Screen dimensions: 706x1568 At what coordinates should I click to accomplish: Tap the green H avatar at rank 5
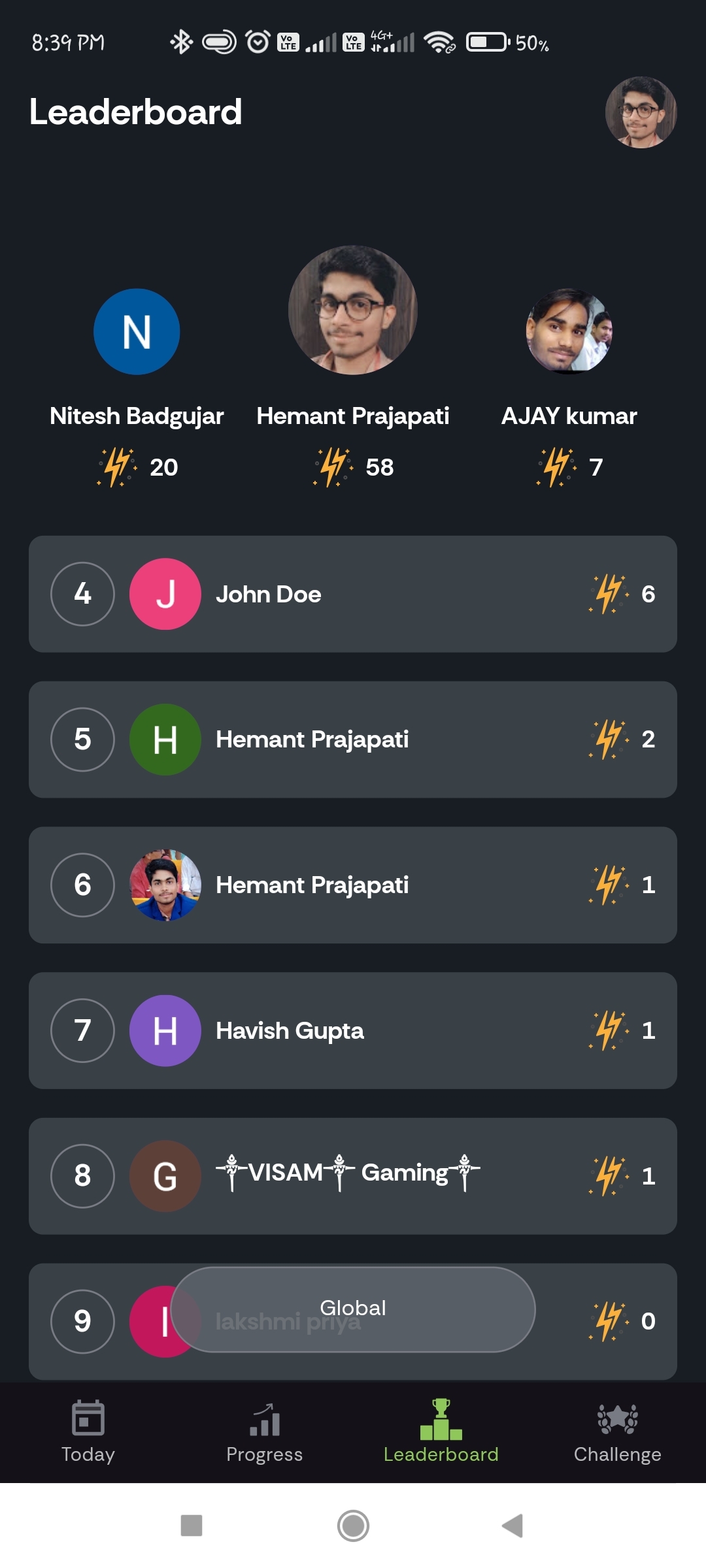(165, 740)
